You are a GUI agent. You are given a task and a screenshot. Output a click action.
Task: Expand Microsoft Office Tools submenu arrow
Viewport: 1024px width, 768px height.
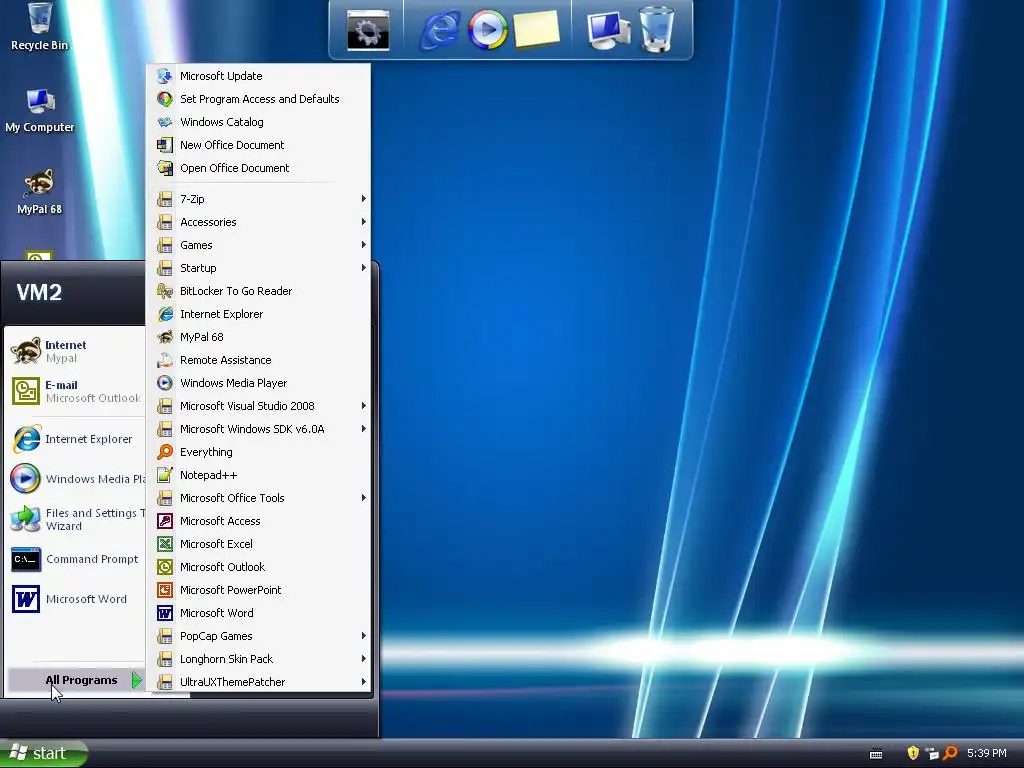click(x=364, y=498)
